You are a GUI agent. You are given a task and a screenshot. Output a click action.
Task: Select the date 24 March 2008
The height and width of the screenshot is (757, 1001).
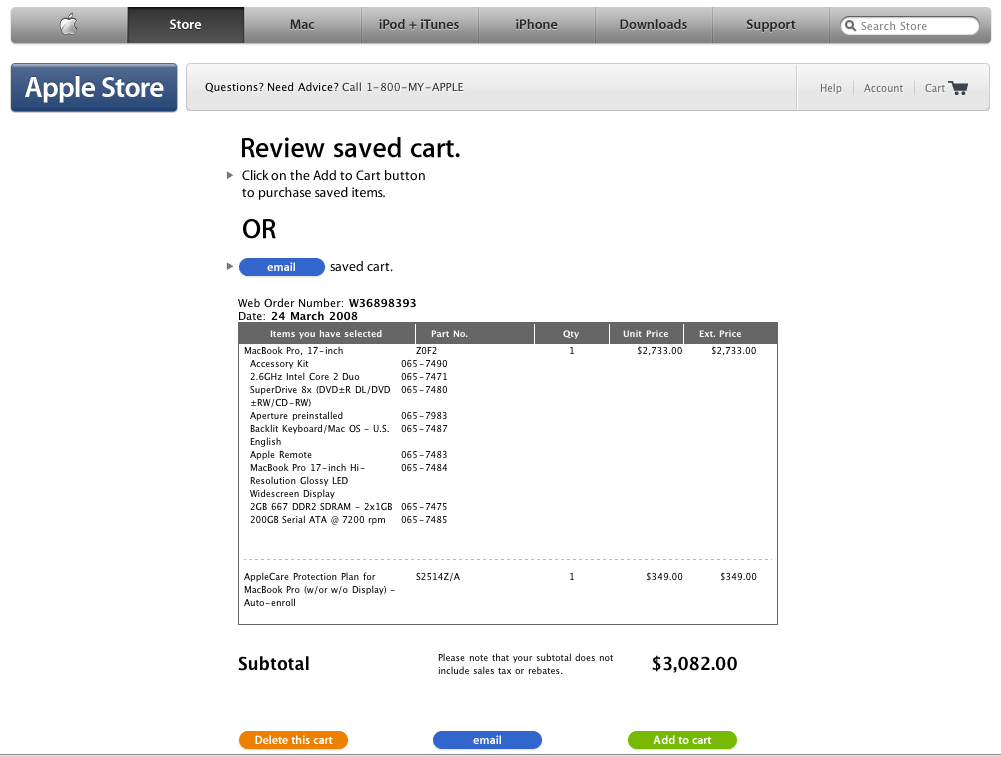(x=314, y=316)
